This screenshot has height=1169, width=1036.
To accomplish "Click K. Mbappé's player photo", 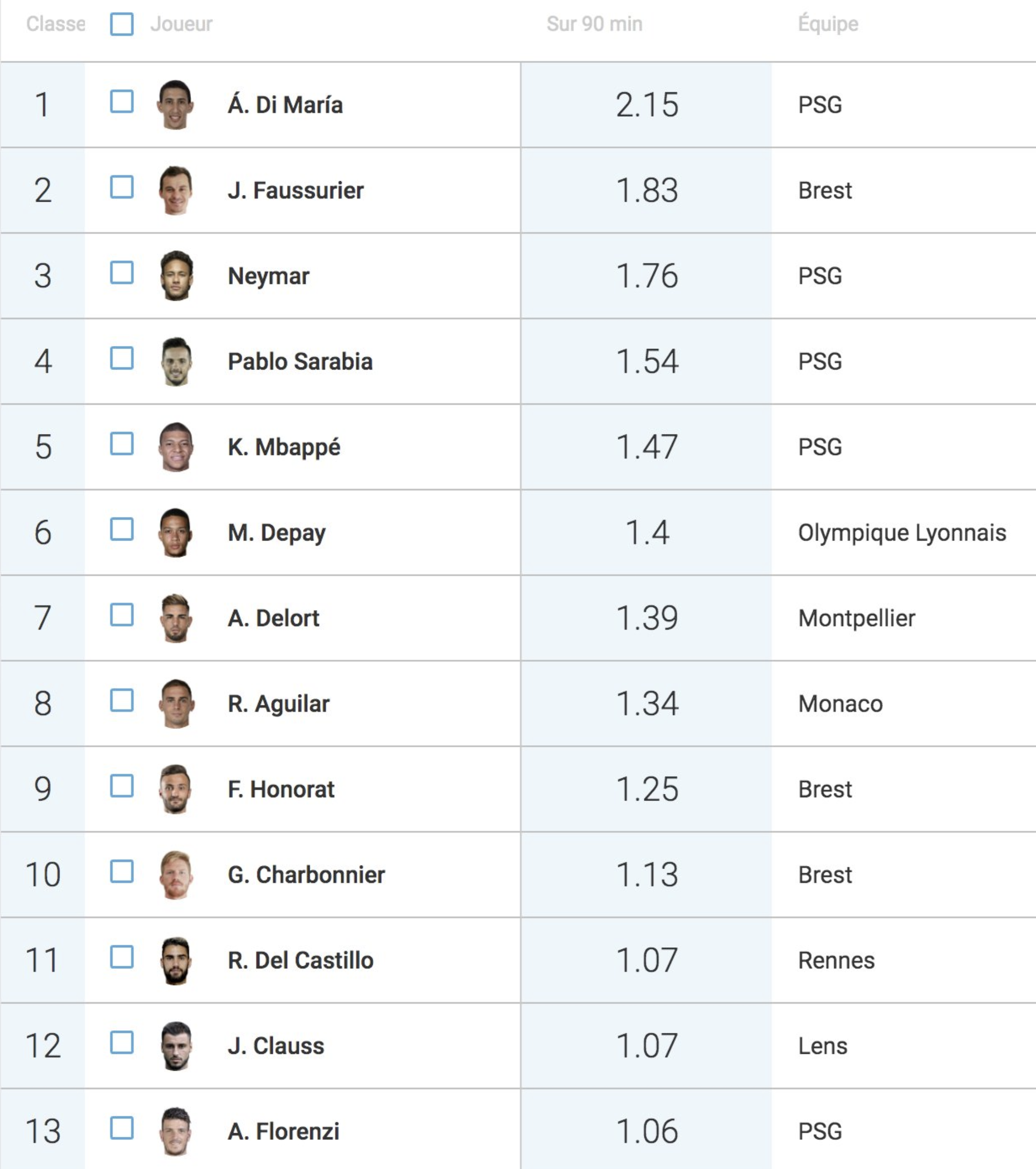I will [176, 447].
